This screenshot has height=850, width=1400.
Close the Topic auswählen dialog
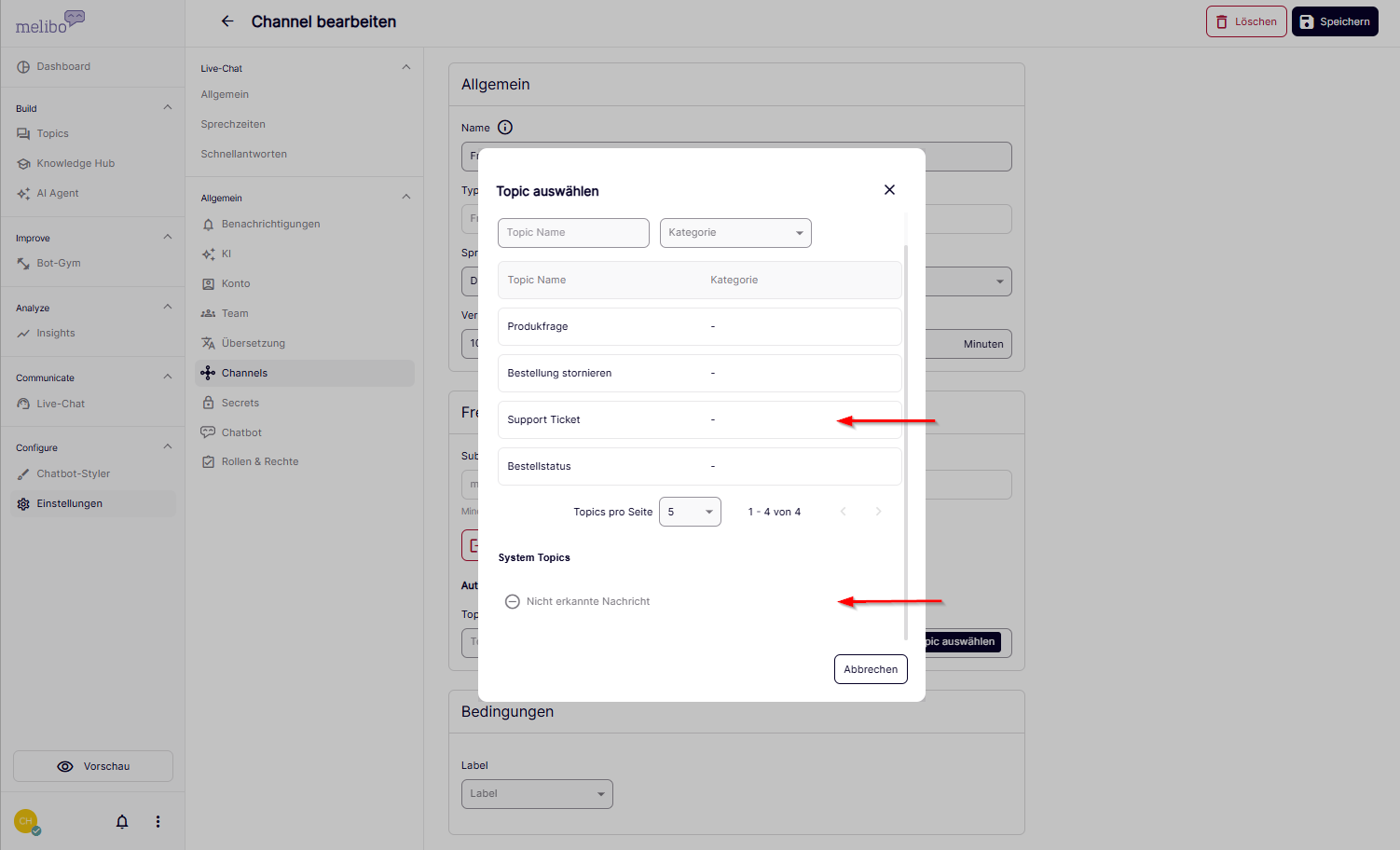coord(889,190)
